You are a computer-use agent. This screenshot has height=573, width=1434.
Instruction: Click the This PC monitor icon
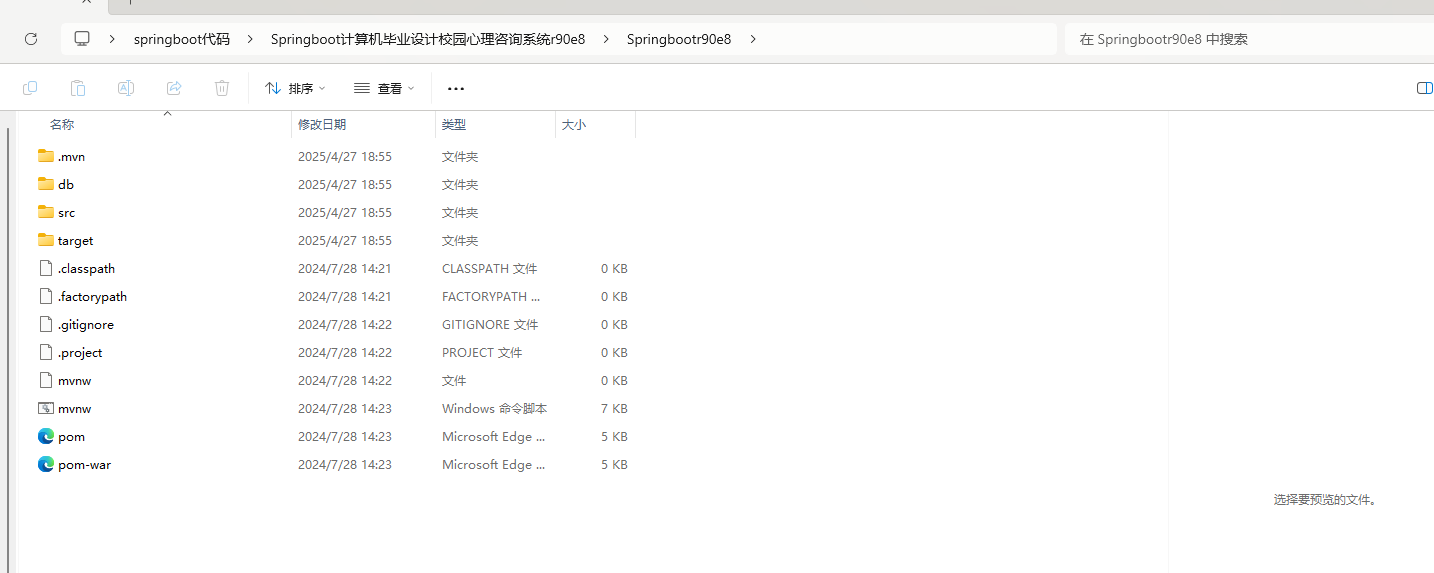pos(82,39)
